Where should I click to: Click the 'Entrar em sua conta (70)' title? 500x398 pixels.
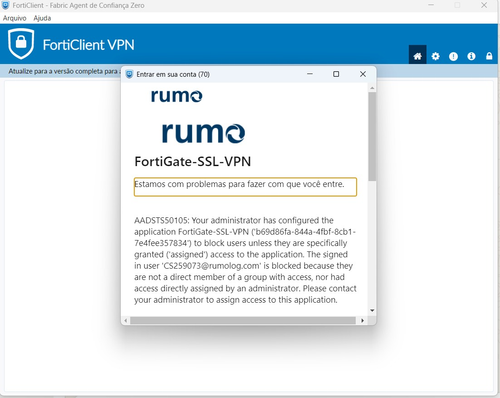(x=173, y=74)
